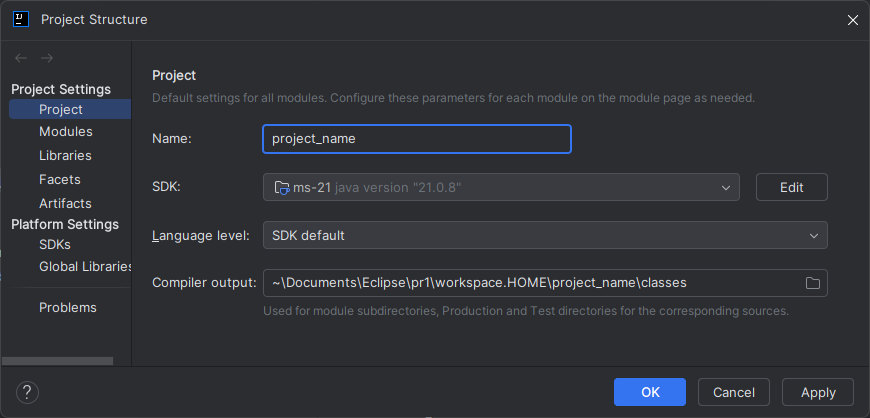This screenshot has width=870, height=418.
Task: Click the SDK folder icon for ms-21
Action: (282, 187)
